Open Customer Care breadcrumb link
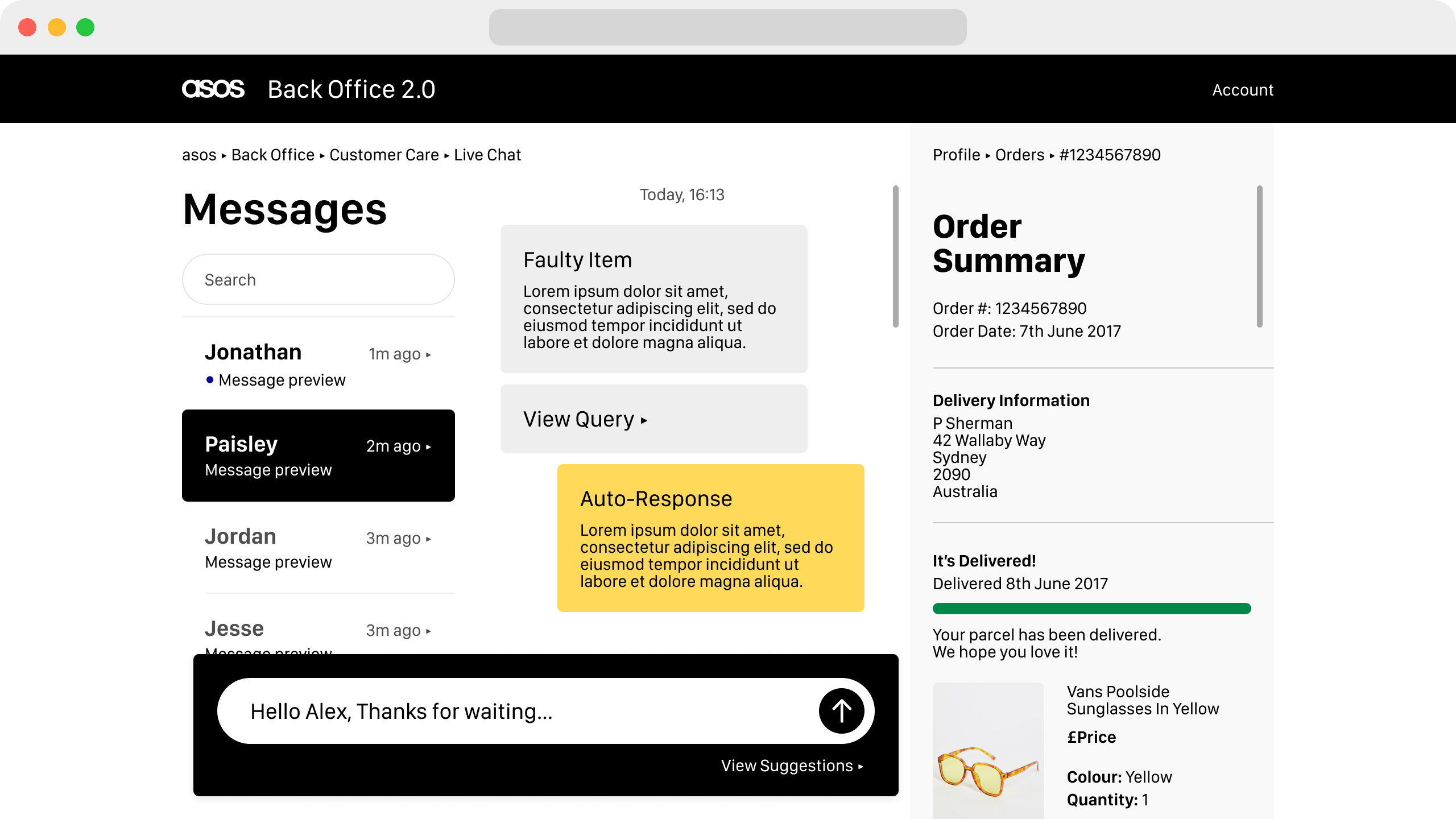 pyautogui.click(x=384, y=155)
